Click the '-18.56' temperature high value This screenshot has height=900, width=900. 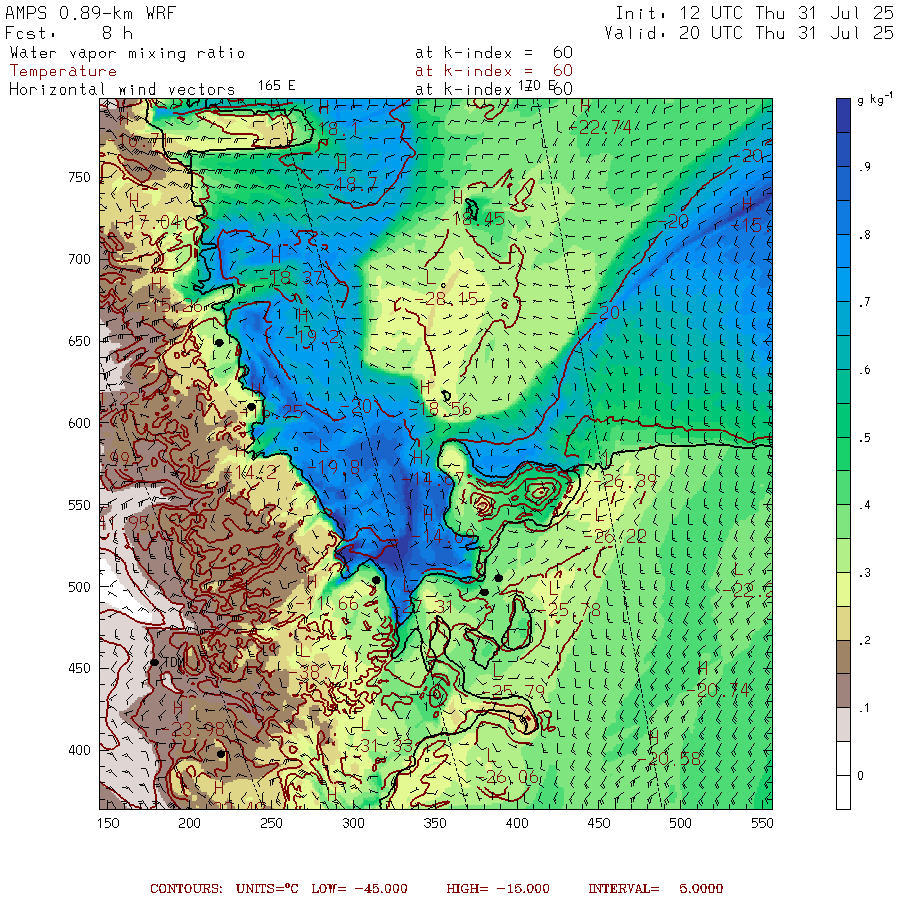click(440, 409)
